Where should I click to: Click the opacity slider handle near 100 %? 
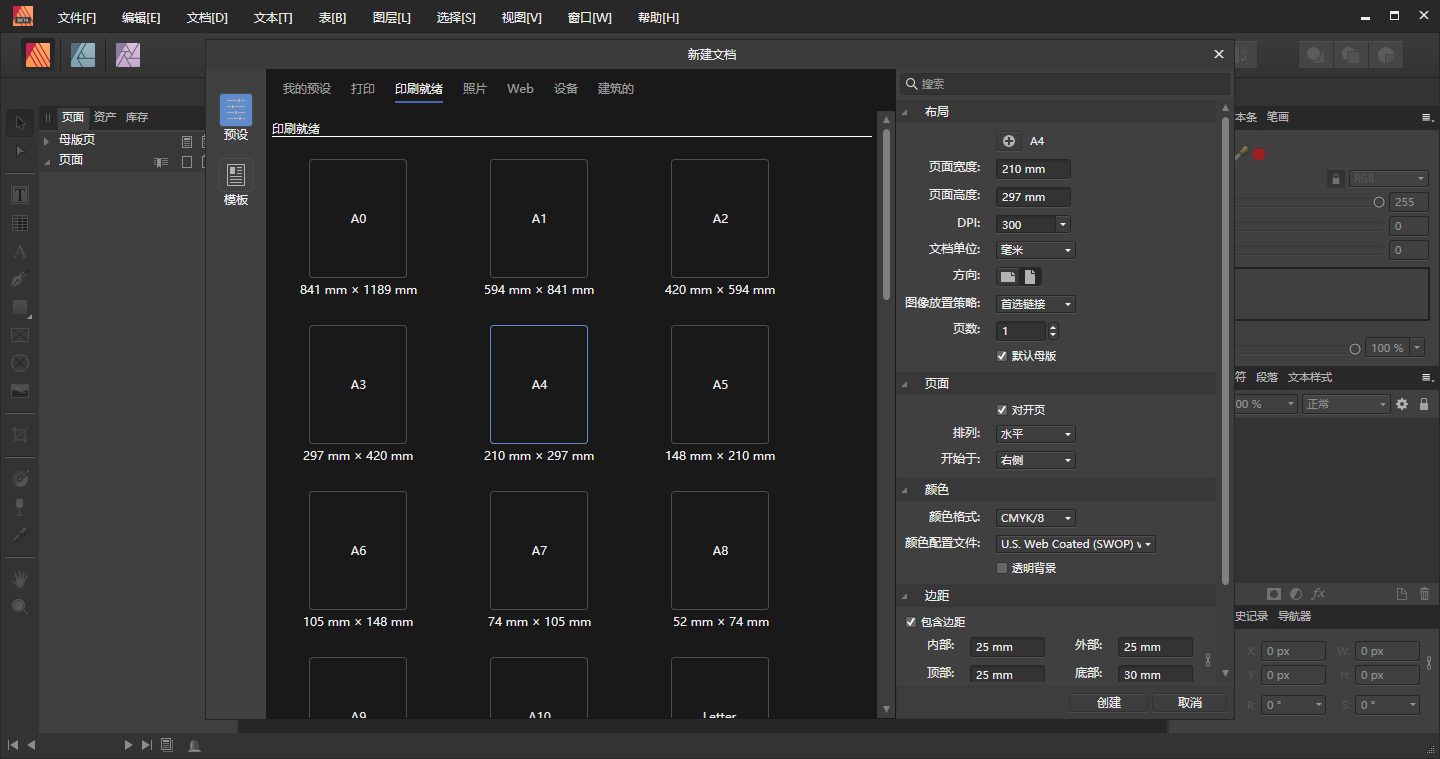(1355, 349)
